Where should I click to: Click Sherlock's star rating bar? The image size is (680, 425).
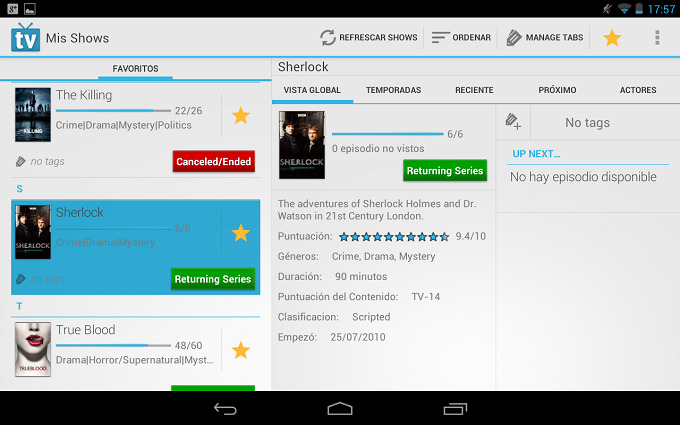[394, 237]
